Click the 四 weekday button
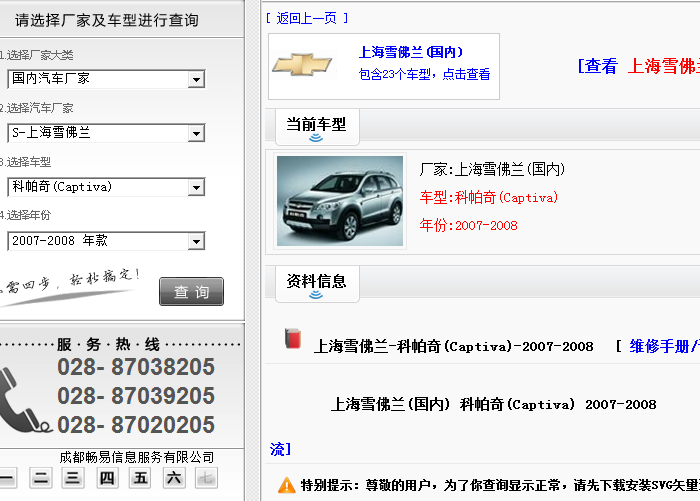 pyautogui.click(x=107, y=478)
